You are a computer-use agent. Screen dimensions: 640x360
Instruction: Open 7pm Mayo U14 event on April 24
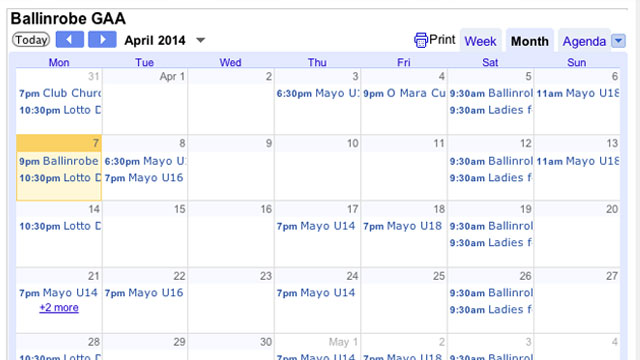click(316, 293)
